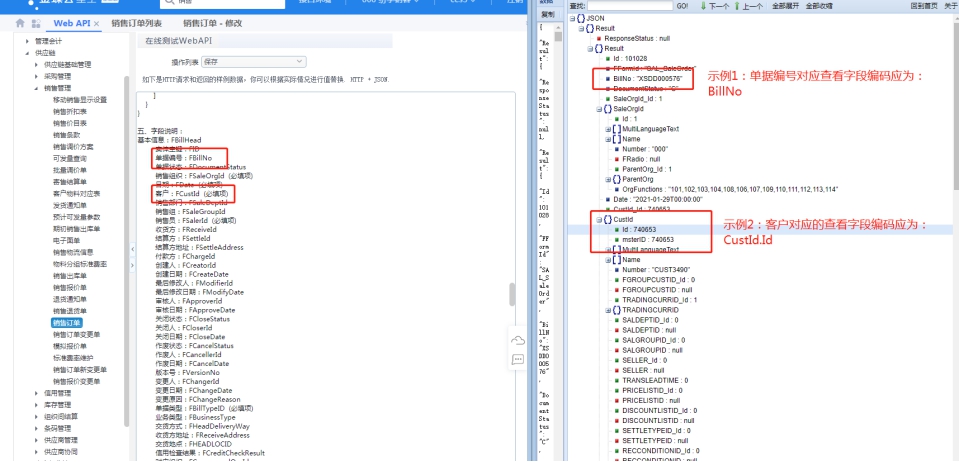Viewport: 959px width, 462px height.
Task: Select 销售价目表 in the tree
Action: pos(70,123)
